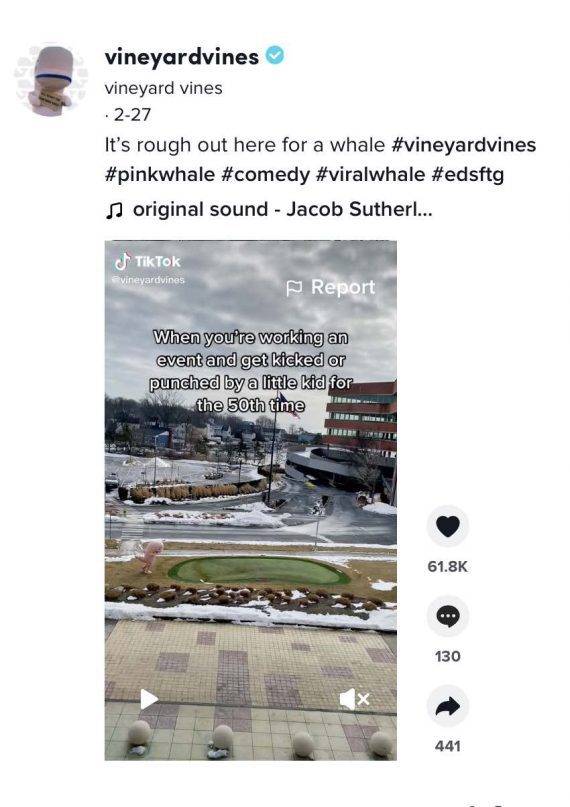Open the #viralwhale hashtag

[x=370, y=174]
